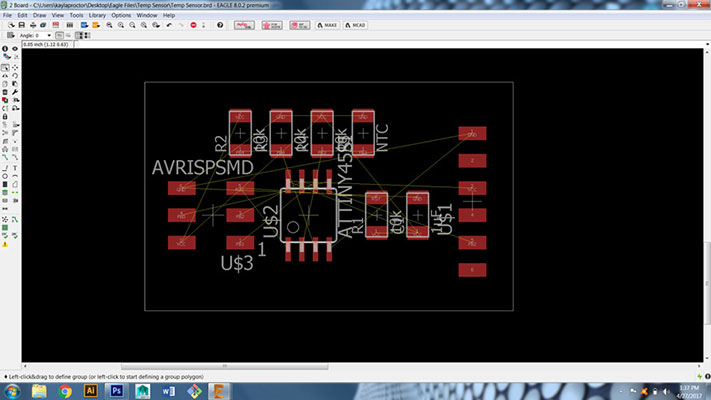This screenshot has width=711, height=400.
Task: Open Illustrator from the taskbar
Action: click(91, 390)
